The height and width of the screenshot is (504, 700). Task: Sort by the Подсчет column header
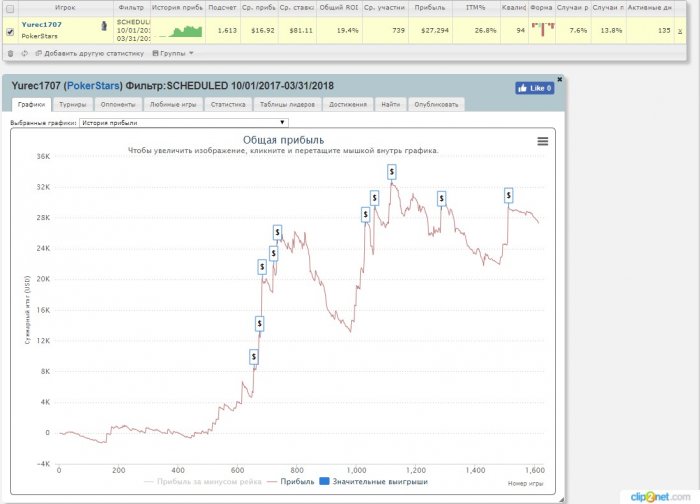tap(222, 8)
